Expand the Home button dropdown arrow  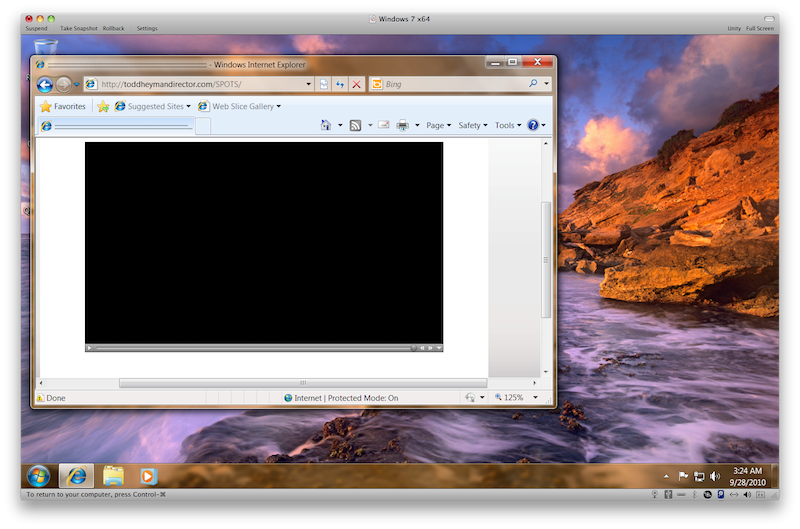coord(340,125)
